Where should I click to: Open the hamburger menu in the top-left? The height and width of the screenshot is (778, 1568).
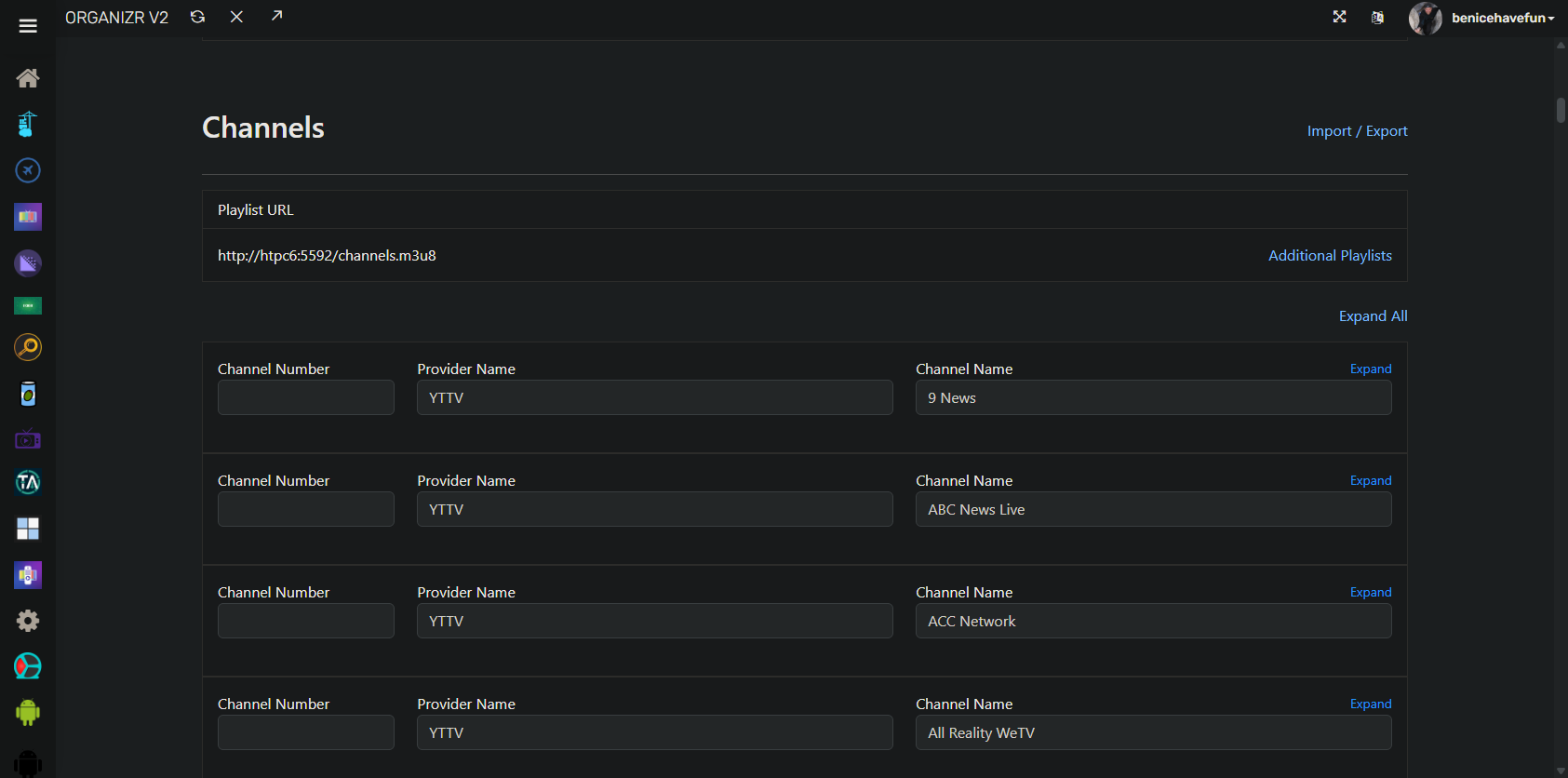(x=28, y=26)
